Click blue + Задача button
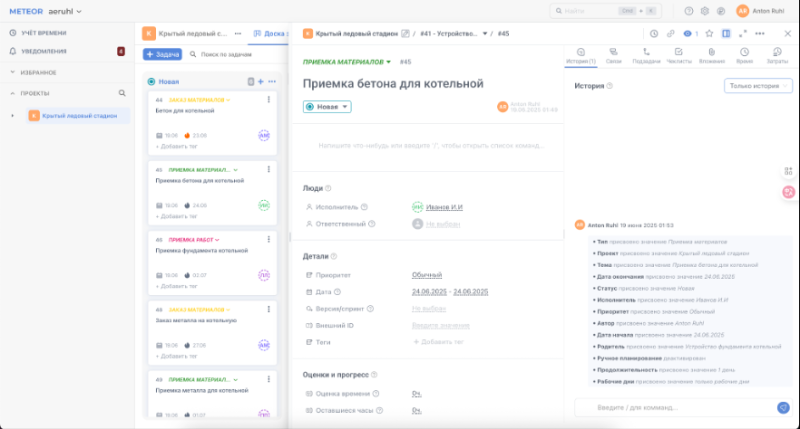 pyautogui.click(x=162, y=54)
